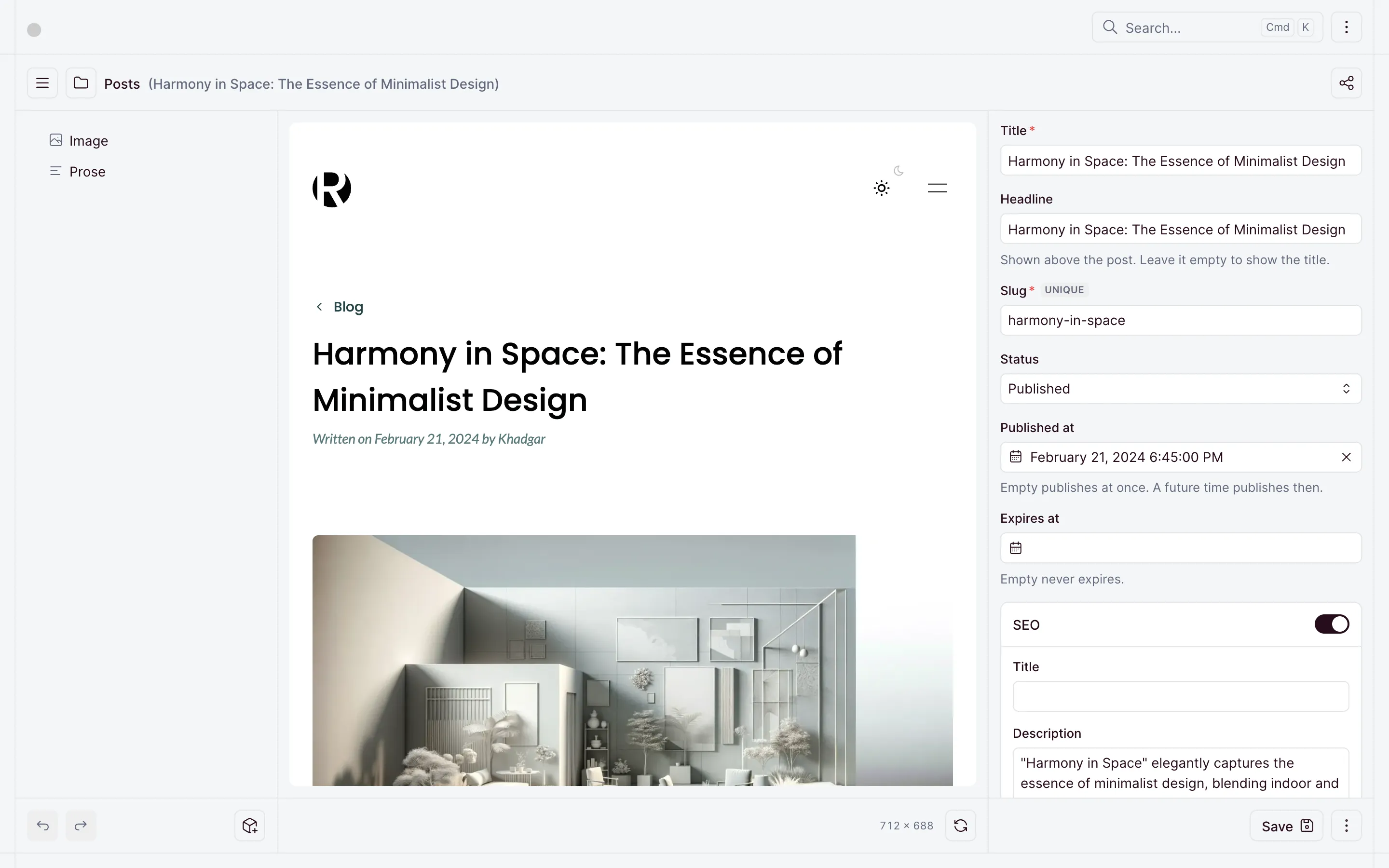Click the UNIQUE badge next to Slug
The width and height of the screenshot is (1389, 868).
click(x=1064, y=290)
